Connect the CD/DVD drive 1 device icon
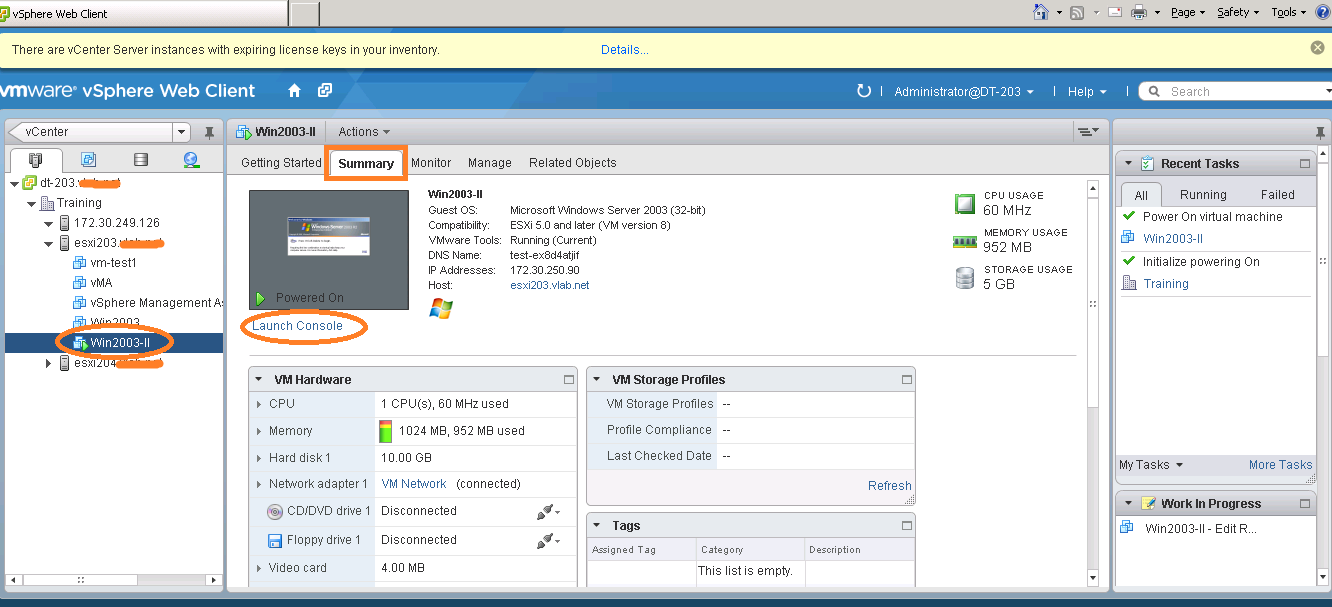 545,511
